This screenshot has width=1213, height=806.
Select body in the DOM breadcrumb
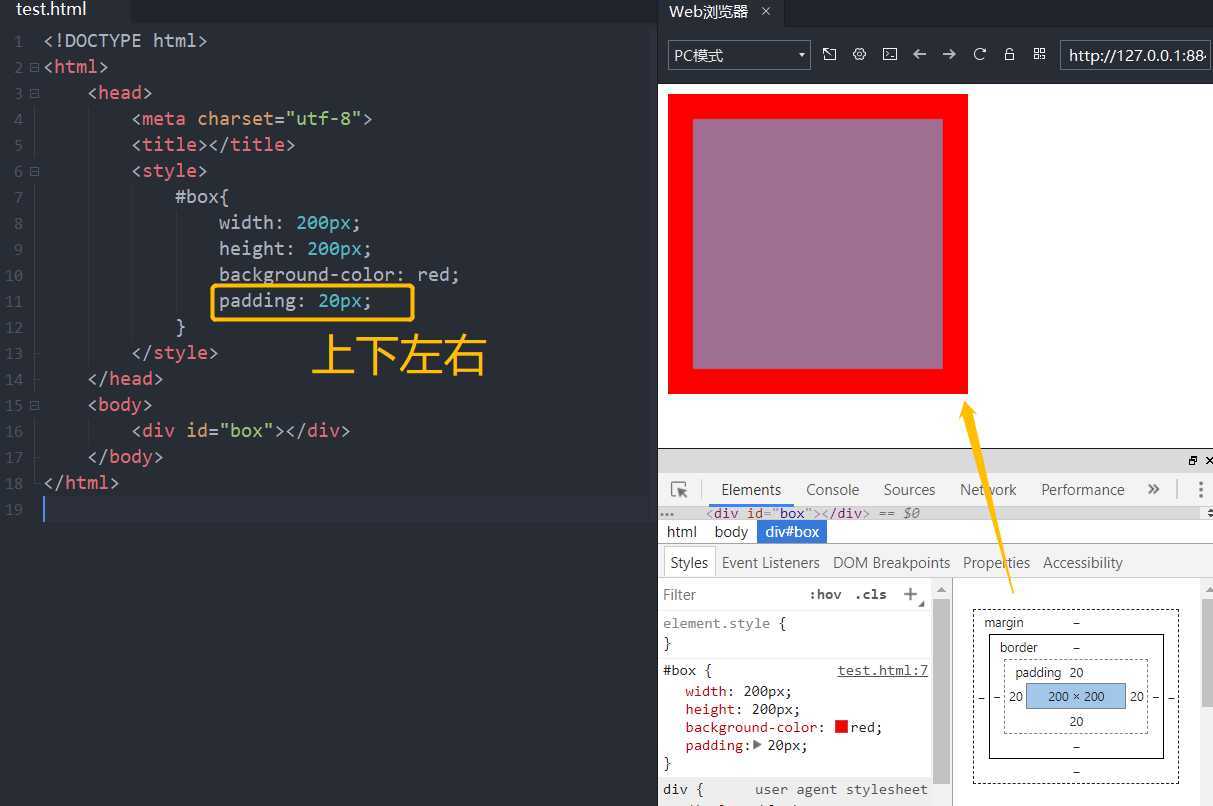pyautogui.click(x=731, y=531)
